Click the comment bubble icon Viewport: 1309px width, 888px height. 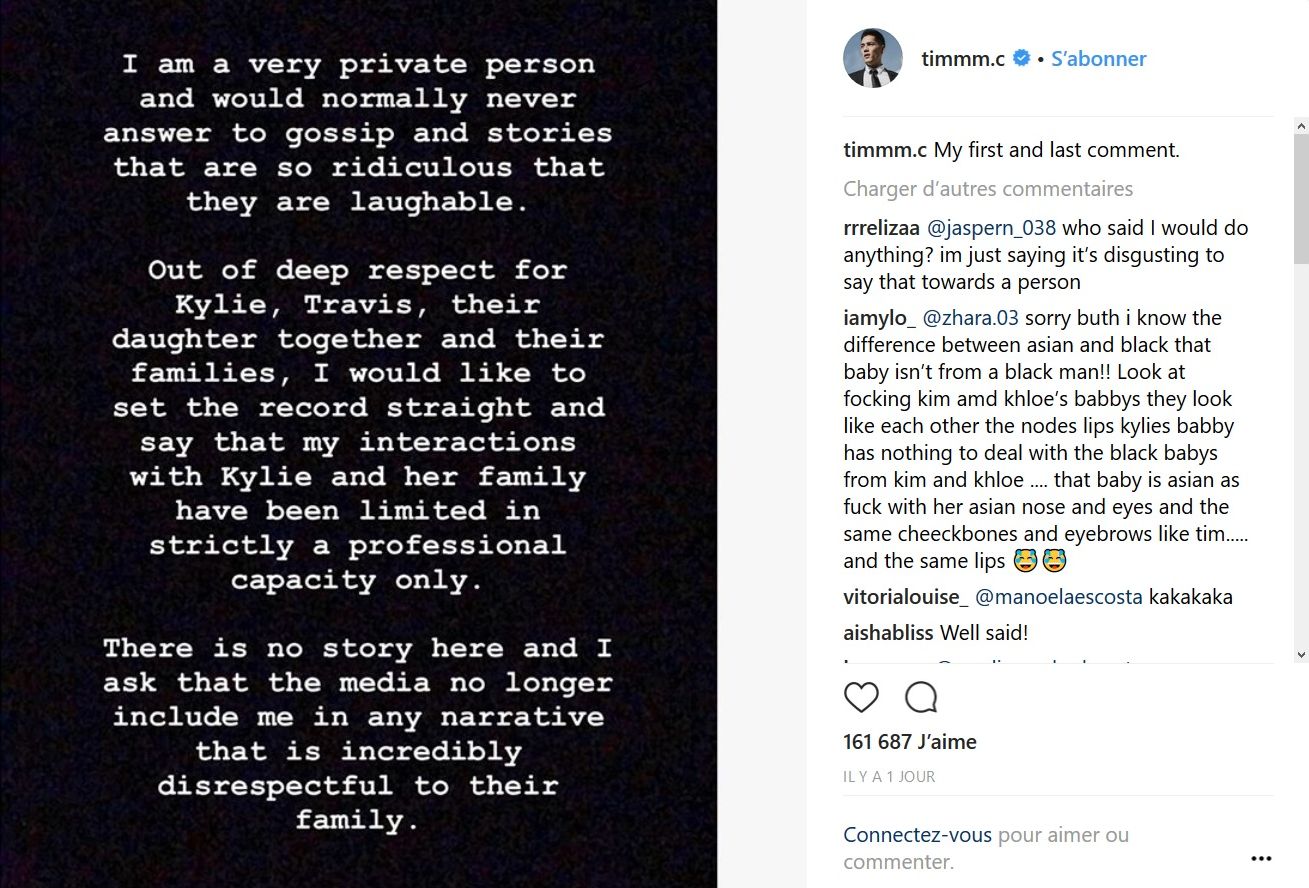[920, 697]
